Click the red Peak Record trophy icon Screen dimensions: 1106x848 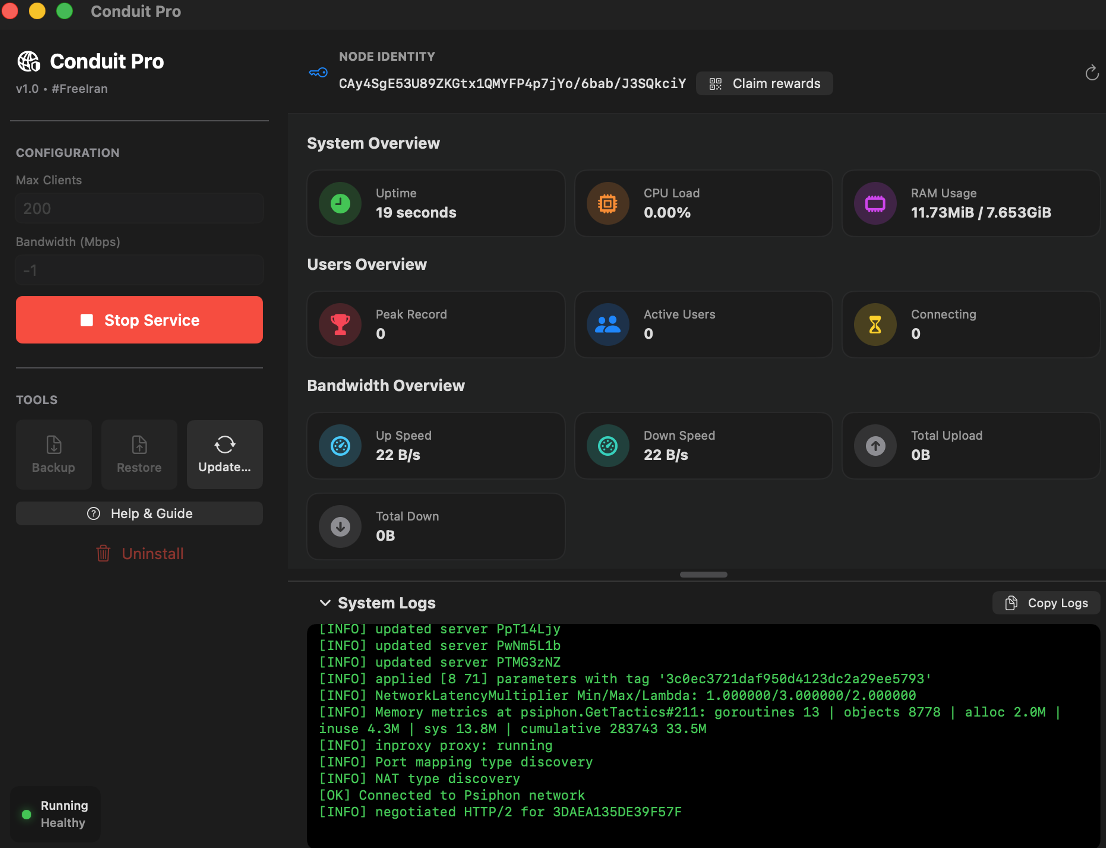339,324
